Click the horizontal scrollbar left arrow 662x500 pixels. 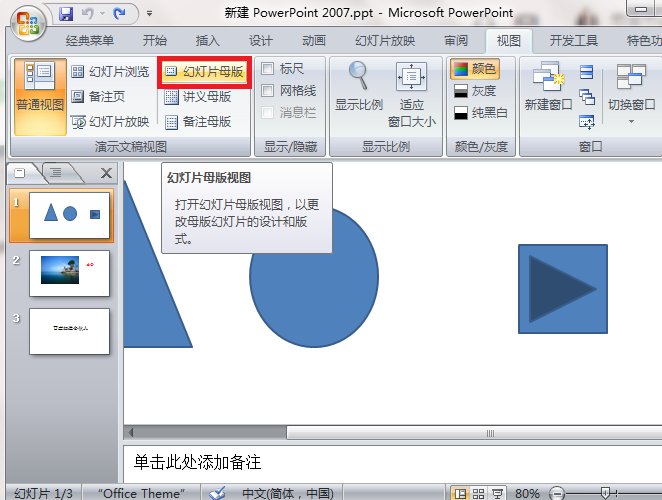[131, 432]
